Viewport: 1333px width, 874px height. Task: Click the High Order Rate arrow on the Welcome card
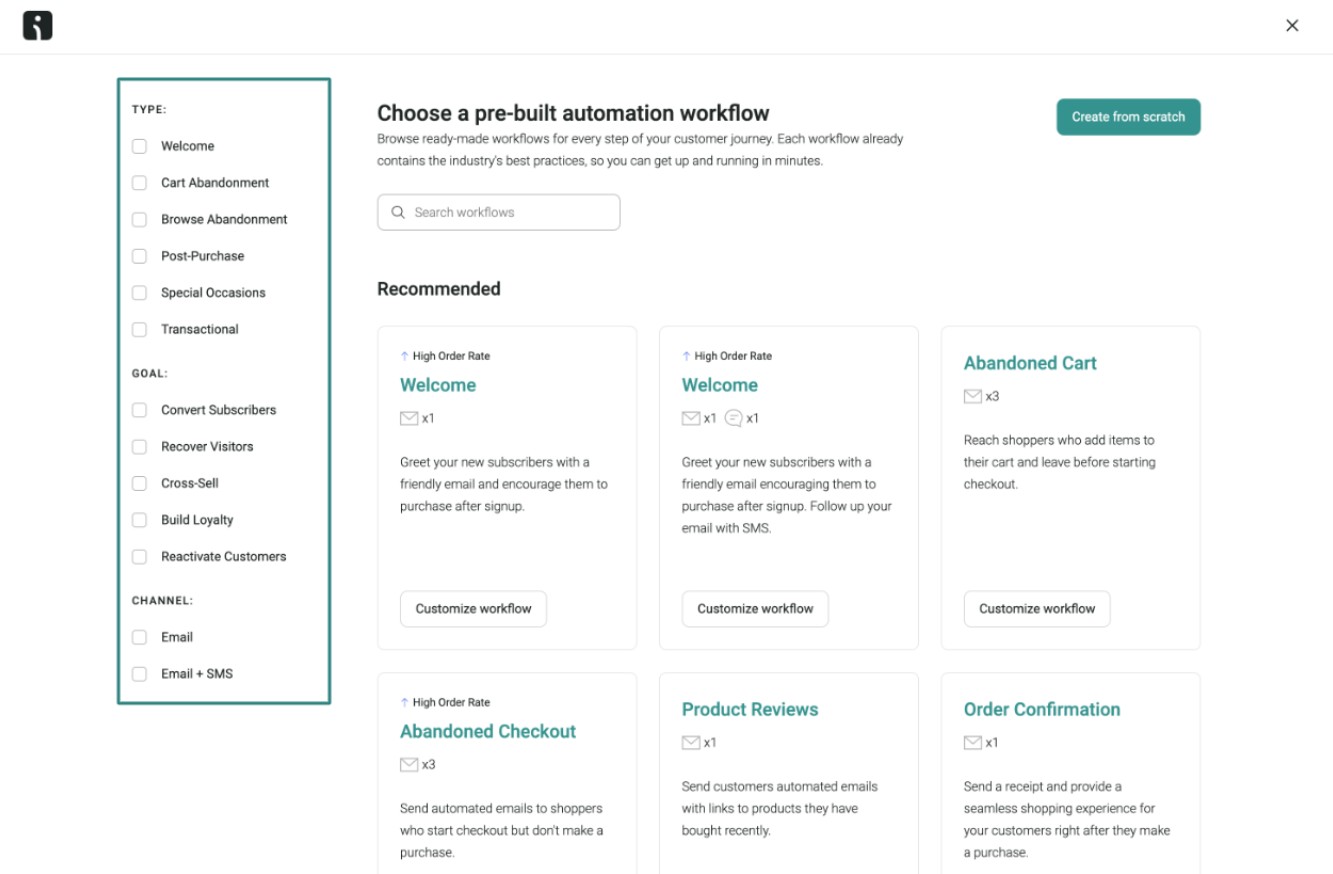tap(403, 355)
